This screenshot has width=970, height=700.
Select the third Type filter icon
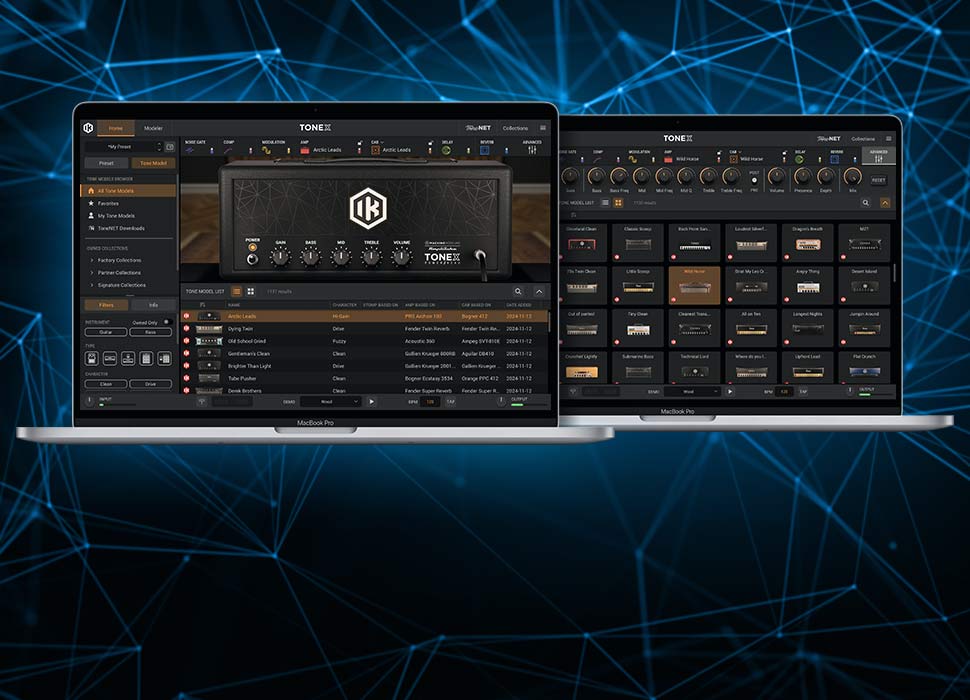(128, 358)
